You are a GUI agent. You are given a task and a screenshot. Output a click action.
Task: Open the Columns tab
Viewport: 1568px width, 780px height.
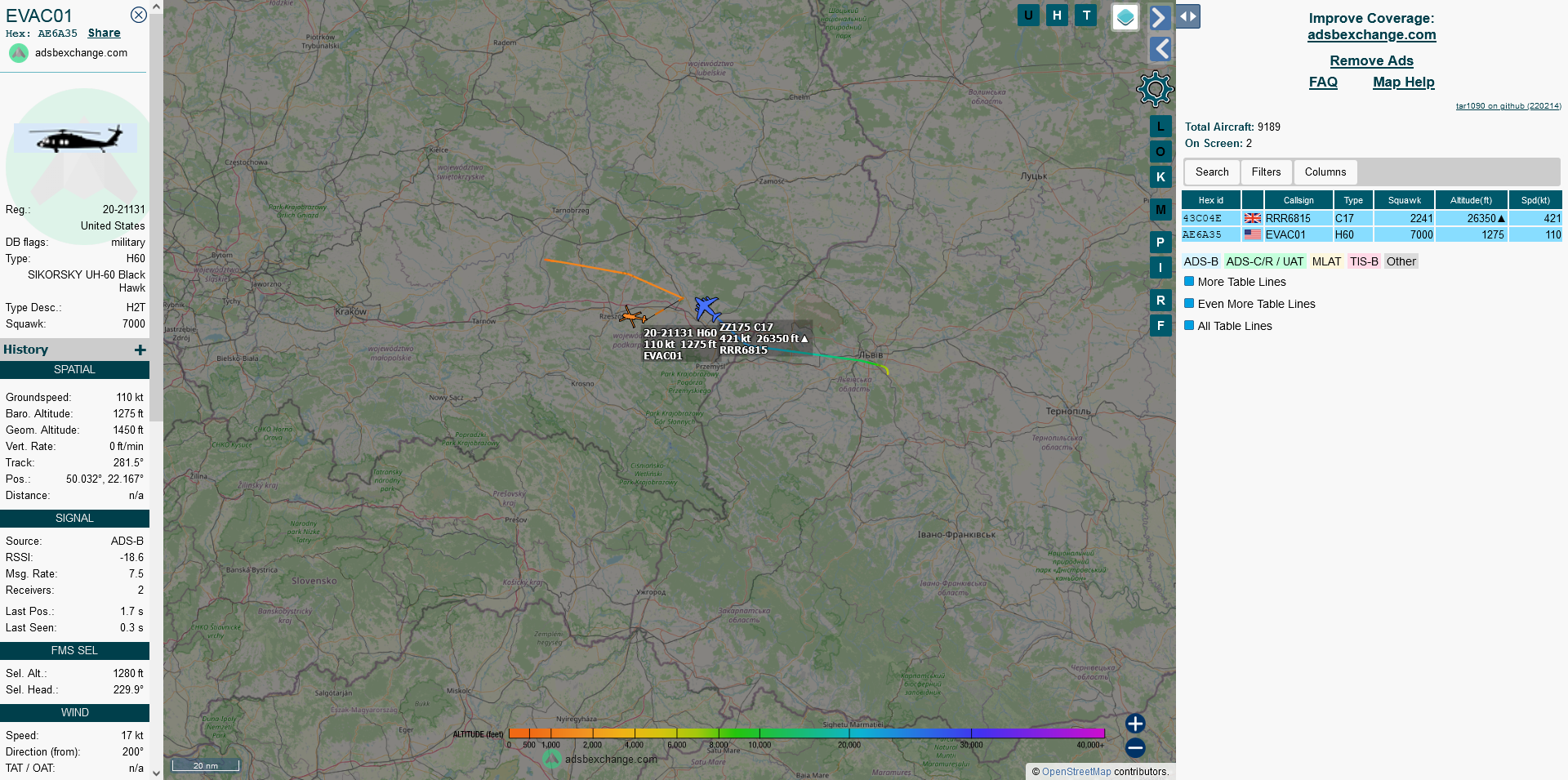(x=1325, y=172)
